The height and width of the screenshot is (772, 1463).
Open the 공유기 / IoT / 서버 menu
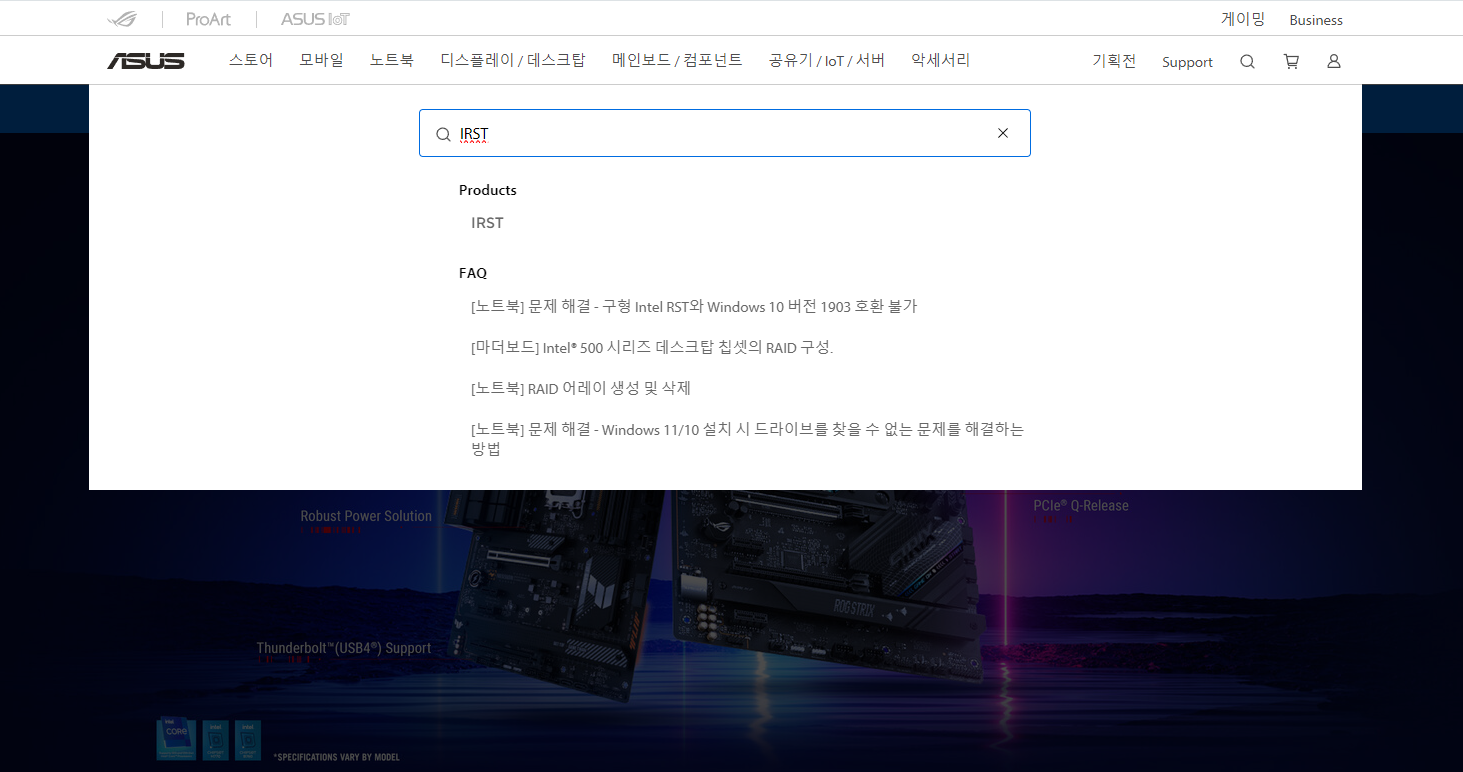826,60
